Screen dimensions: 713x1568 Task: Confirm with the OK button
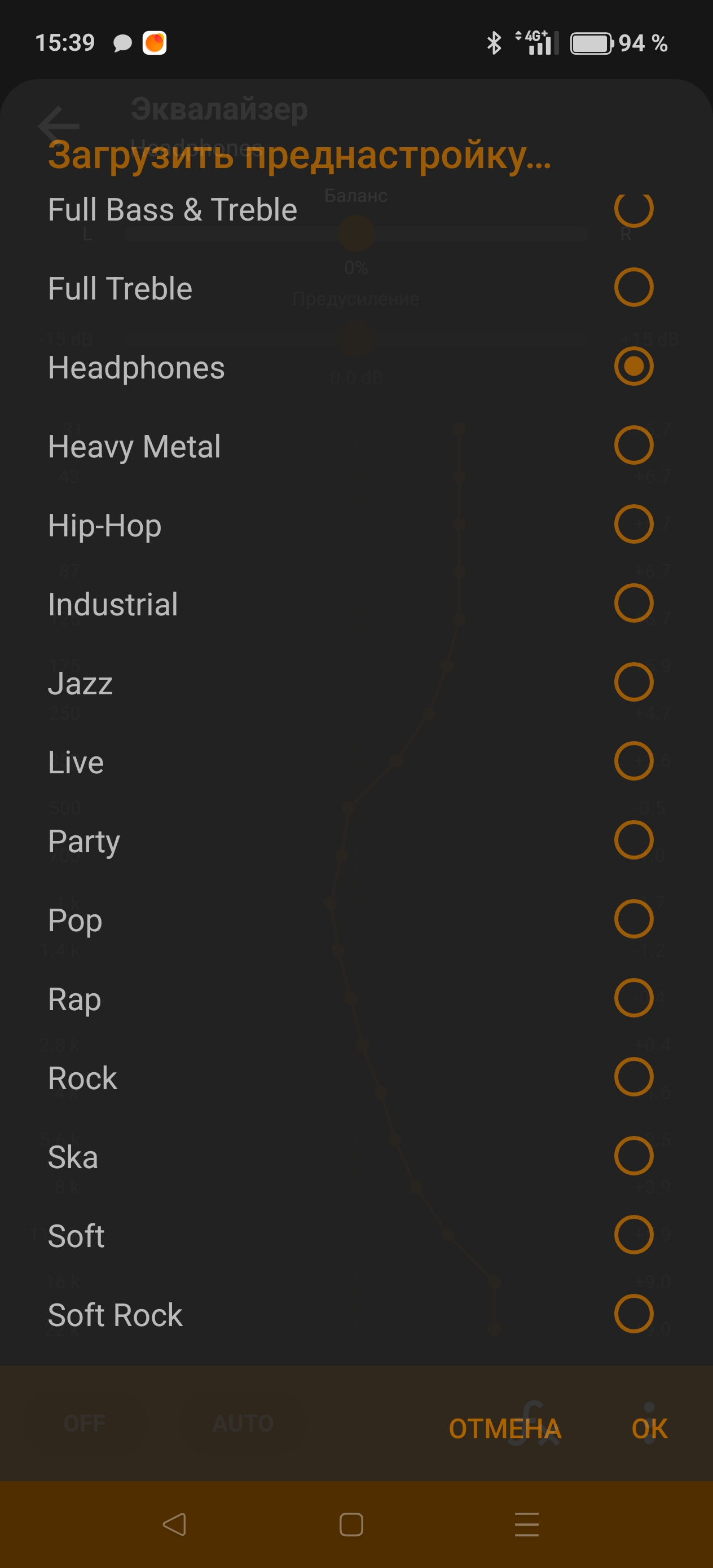649,1429
